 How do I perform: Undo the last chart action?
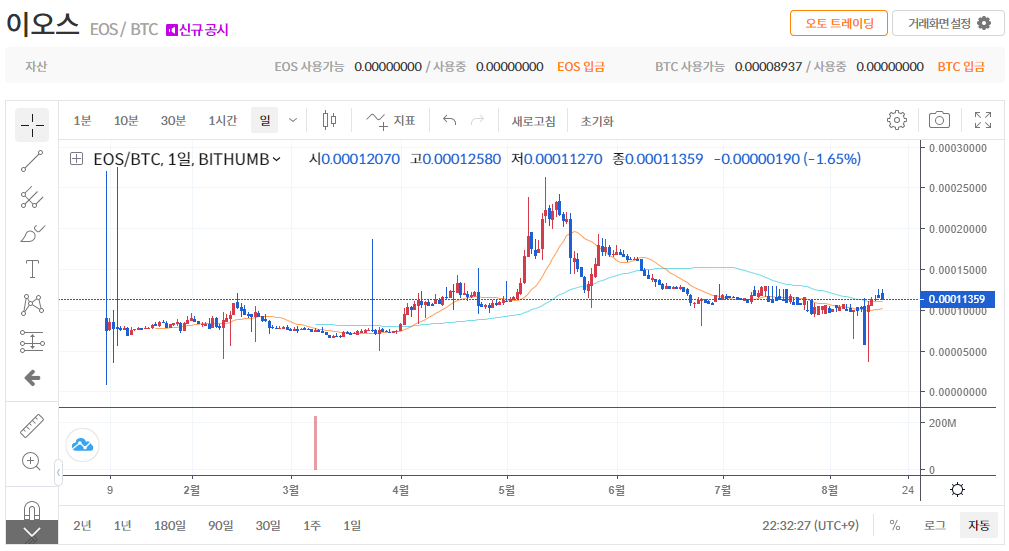tap(449, 120)
